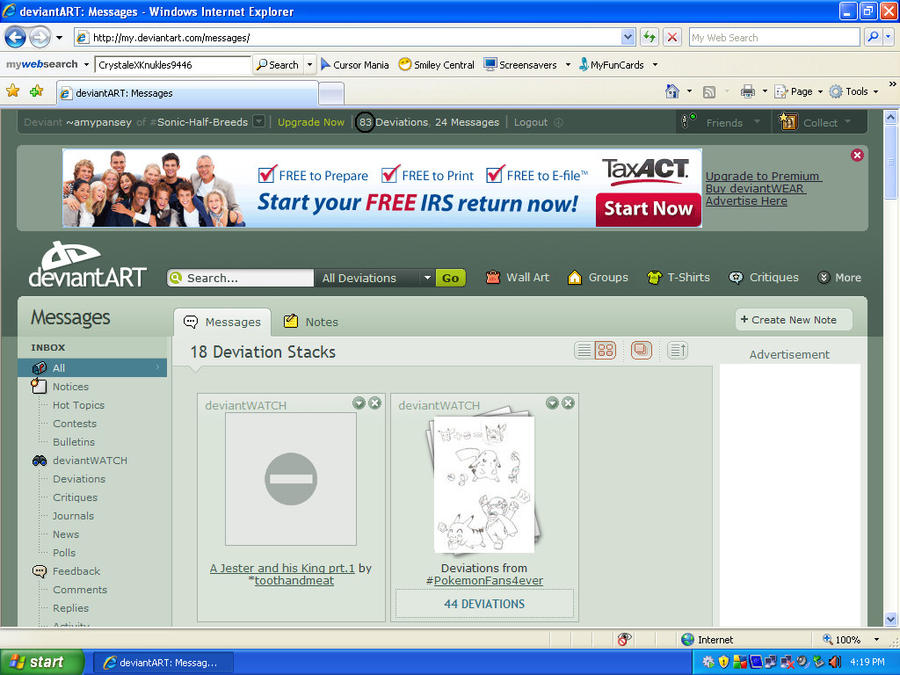
Task: Click the page vertical scrollbar down arrow
Action: point(891,619)
